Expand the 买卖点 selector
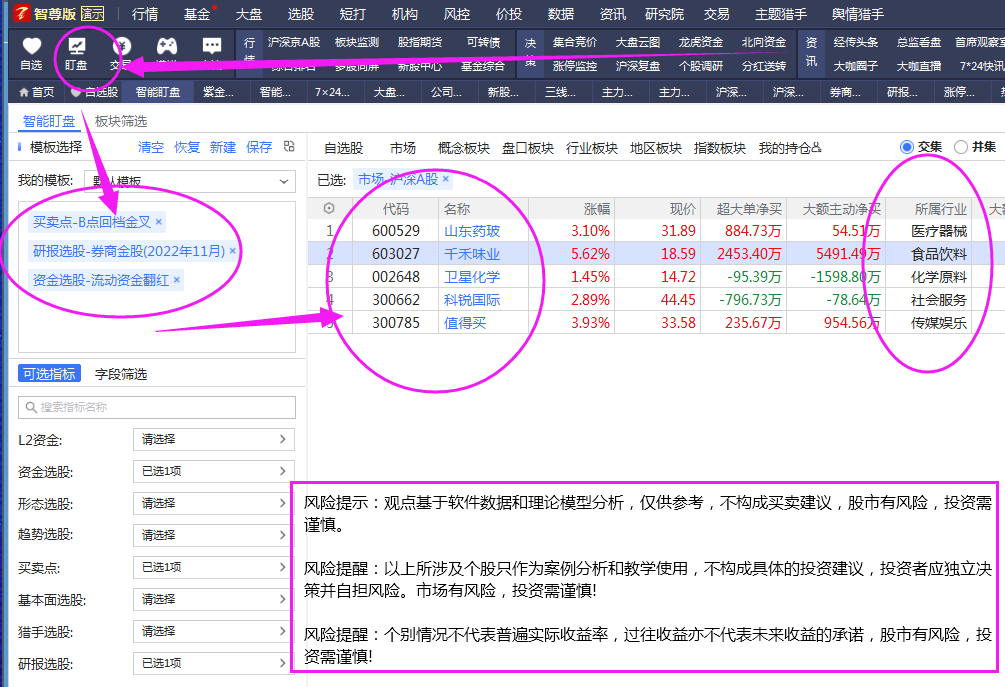 click(x=214, y=568)
